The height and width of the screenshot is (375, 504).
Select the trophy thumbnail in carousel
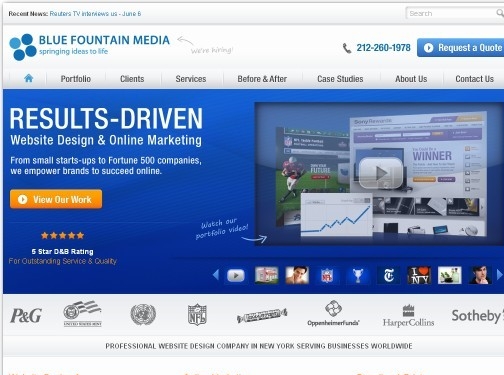tap(358, 275)
